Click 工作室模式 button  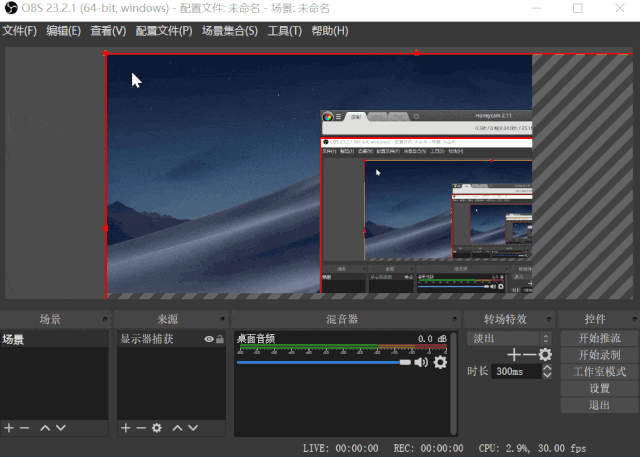(599, 372)
